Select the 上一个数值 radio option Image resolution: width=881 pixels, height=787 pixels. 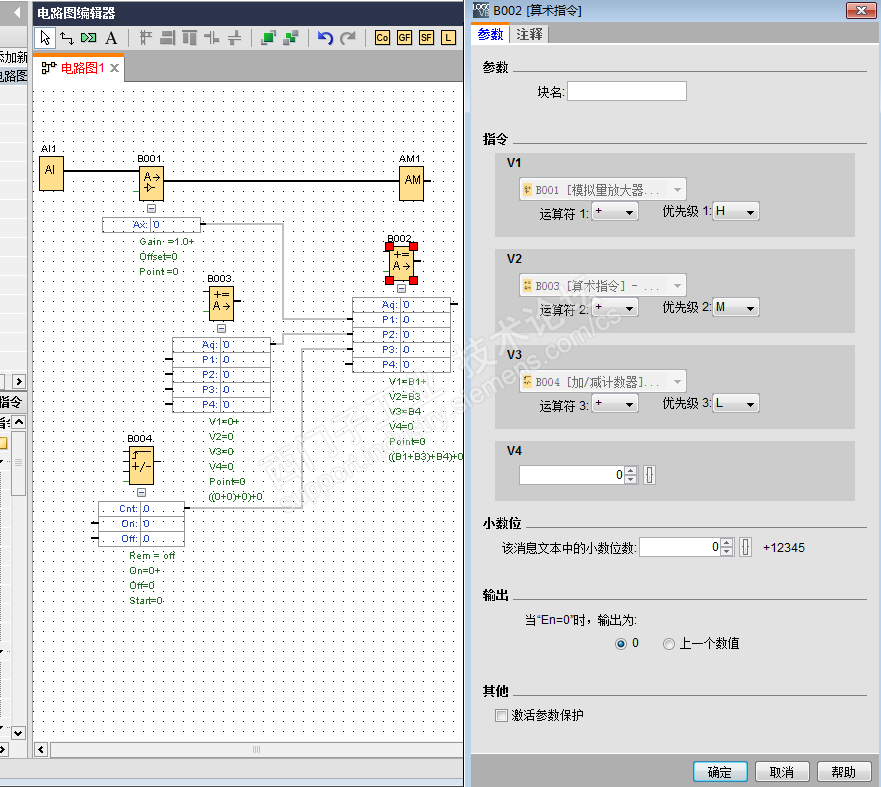pos(669,644)
